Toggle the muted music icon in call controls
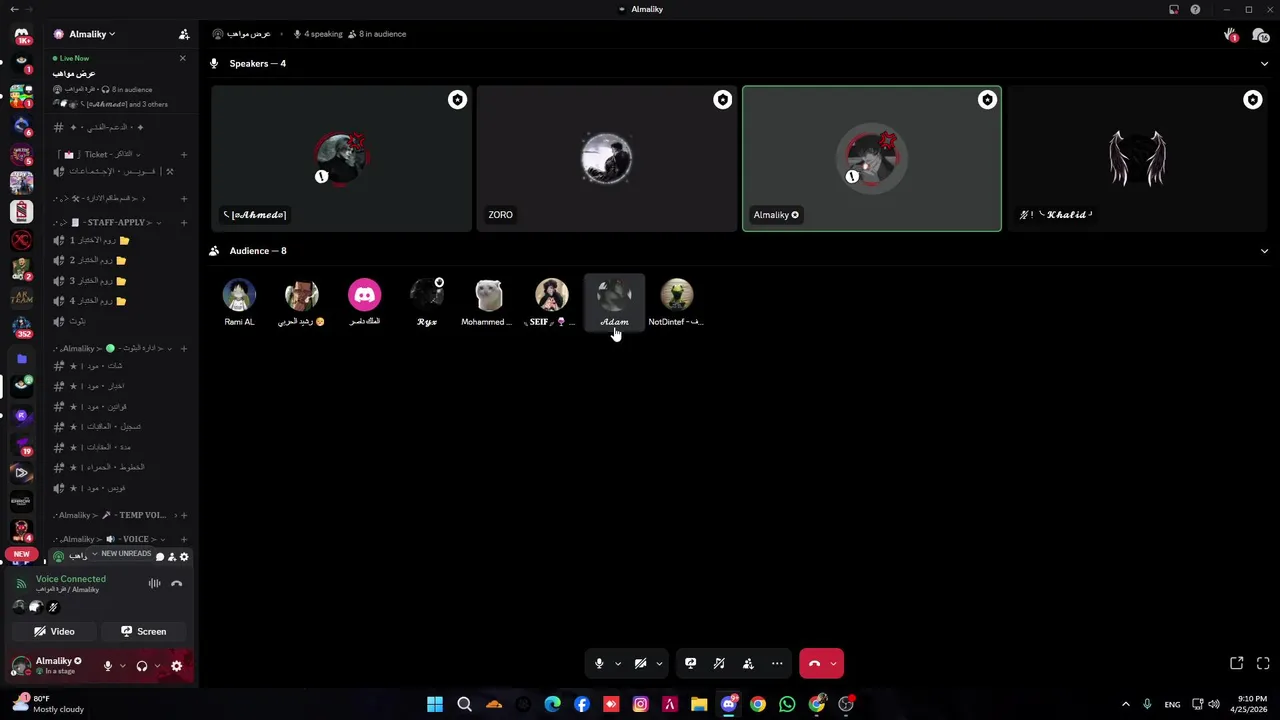 (719, 663)
